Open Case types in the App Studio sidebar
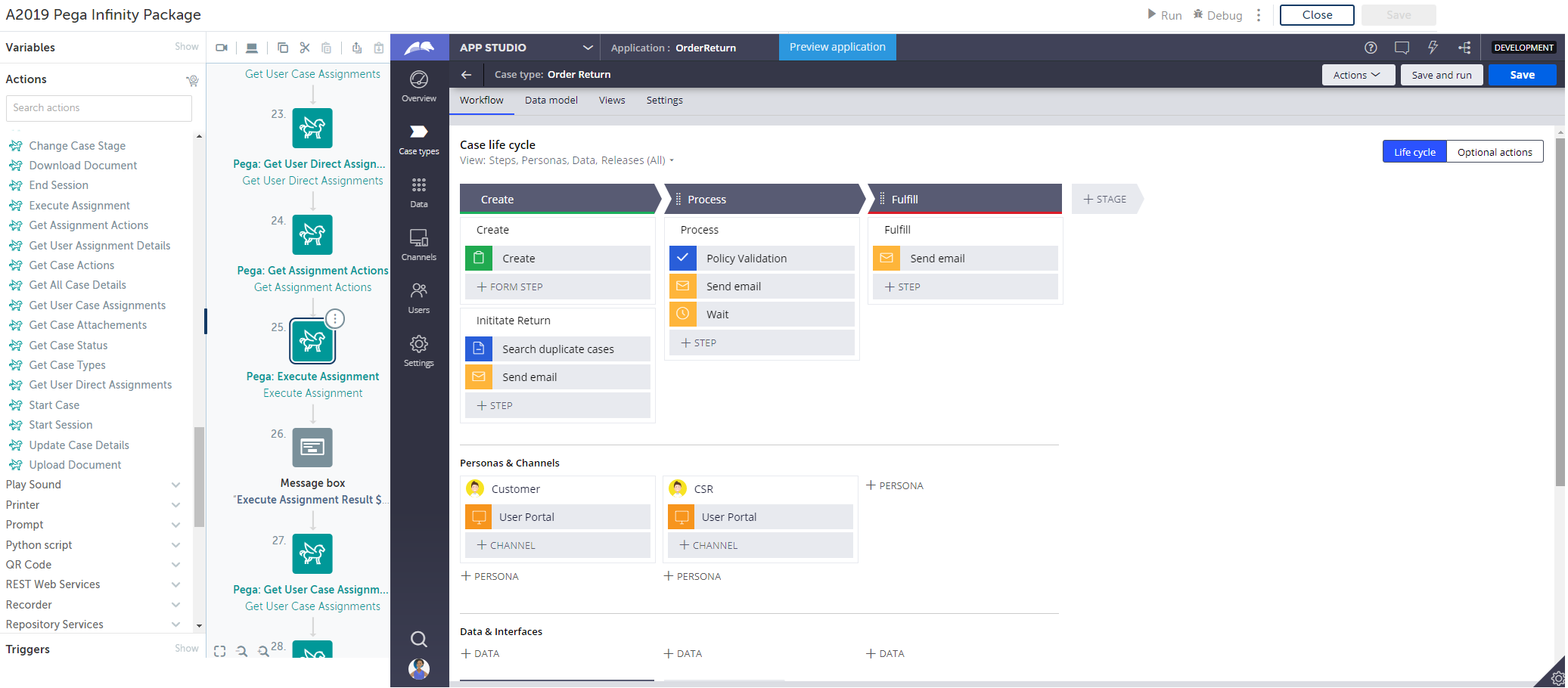This screenshot has width=1568, height=688. (x=419, y=140)
